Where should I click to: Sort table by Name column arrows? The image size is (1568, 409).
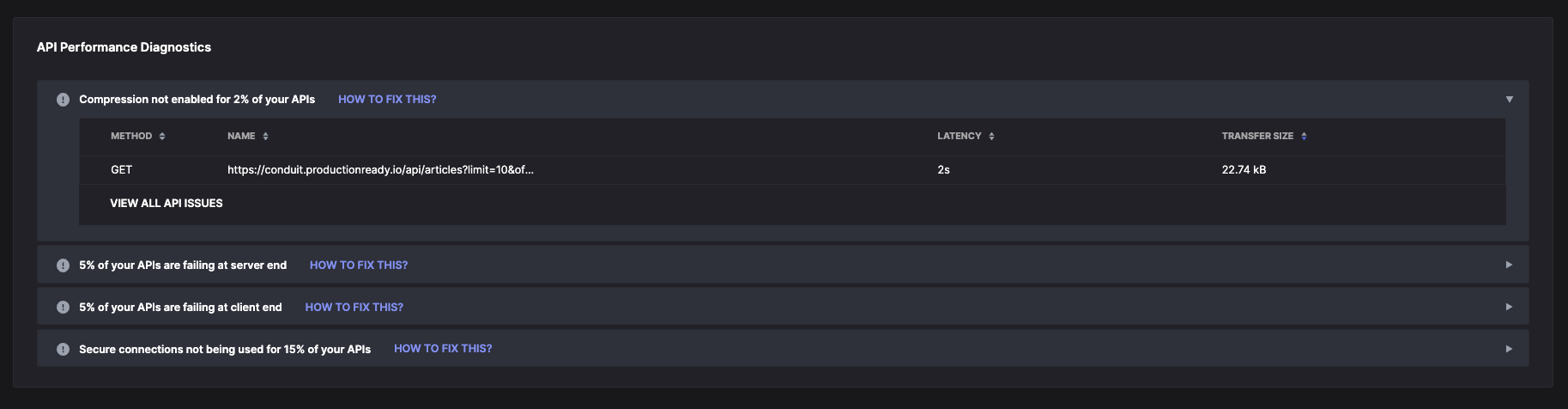pos(265,137)
